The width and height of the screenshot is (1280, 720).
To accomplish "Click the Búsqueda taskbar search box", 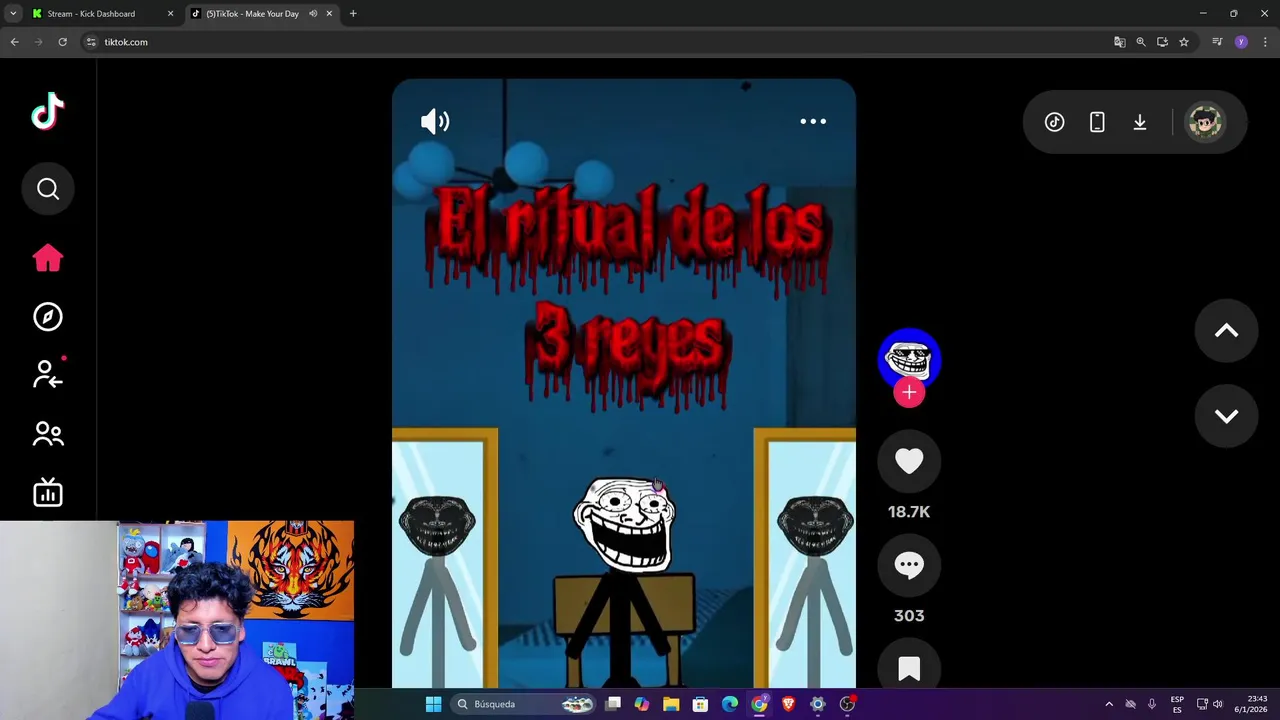I will tap(525, 704).
